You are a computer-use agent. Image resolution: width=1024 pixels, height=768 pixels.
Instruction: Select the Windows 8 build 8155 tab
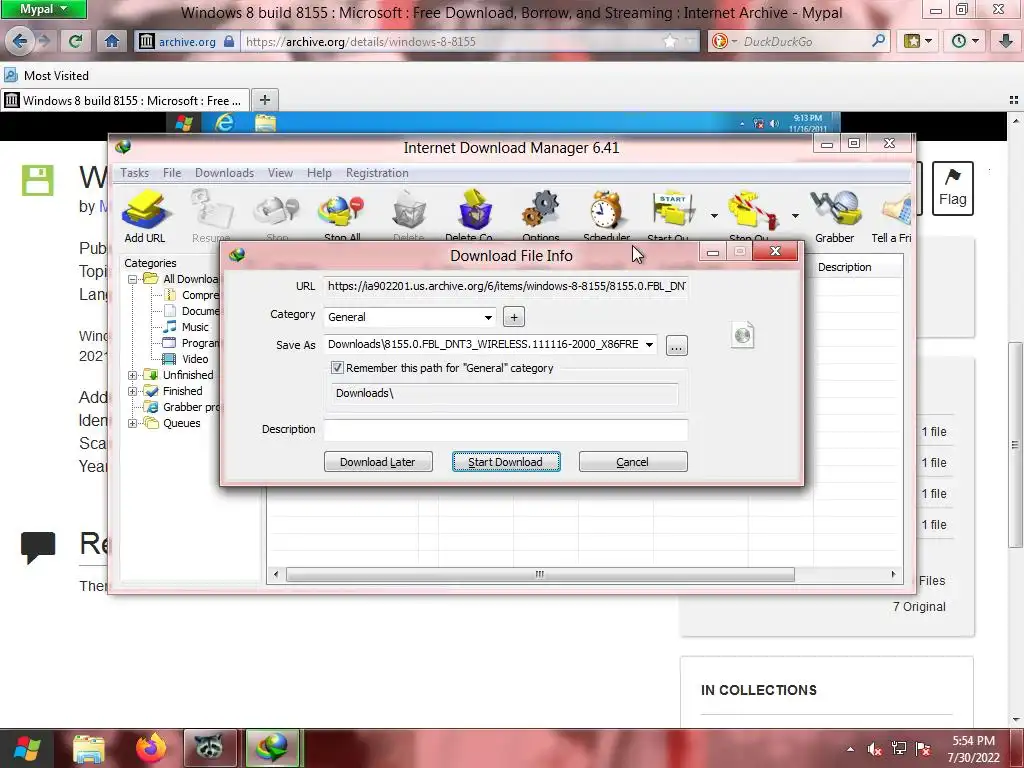[x=125, y=101]
